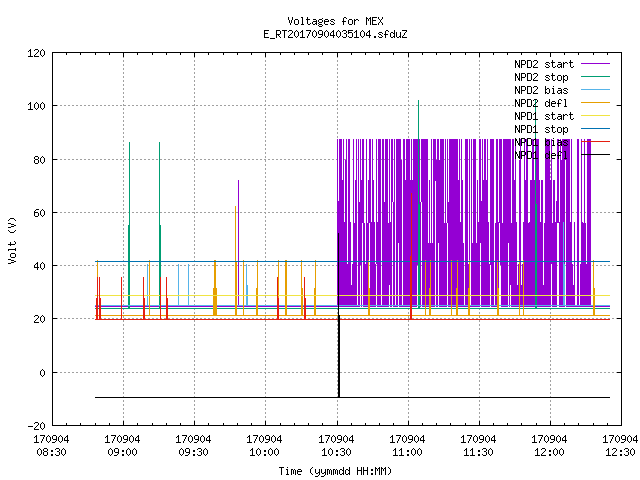The width and height of the screenshot is (640, 480).
Task: Click the light-blue NPD2 bias legend line sample
Action: (x=596, y=90)
